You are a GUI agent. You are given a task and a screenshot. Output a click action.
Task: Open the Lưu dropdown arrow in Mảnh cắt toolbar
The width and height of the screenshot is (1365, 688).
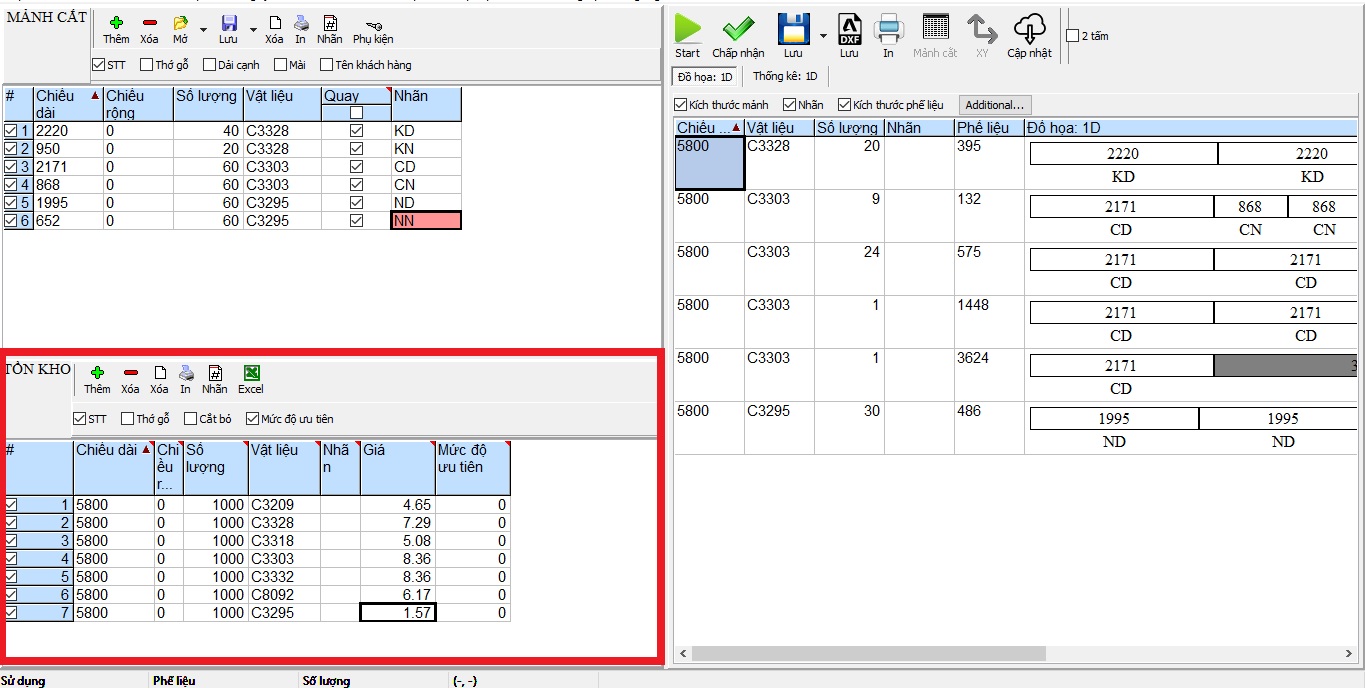coord(253,30)
